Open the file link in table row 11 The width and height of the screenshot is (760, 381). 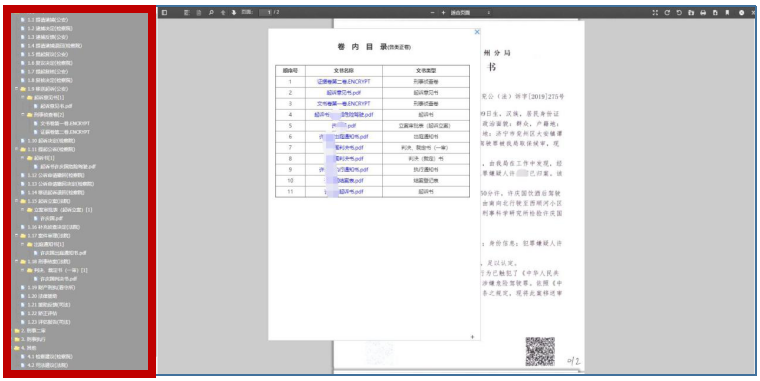point(344,192)
